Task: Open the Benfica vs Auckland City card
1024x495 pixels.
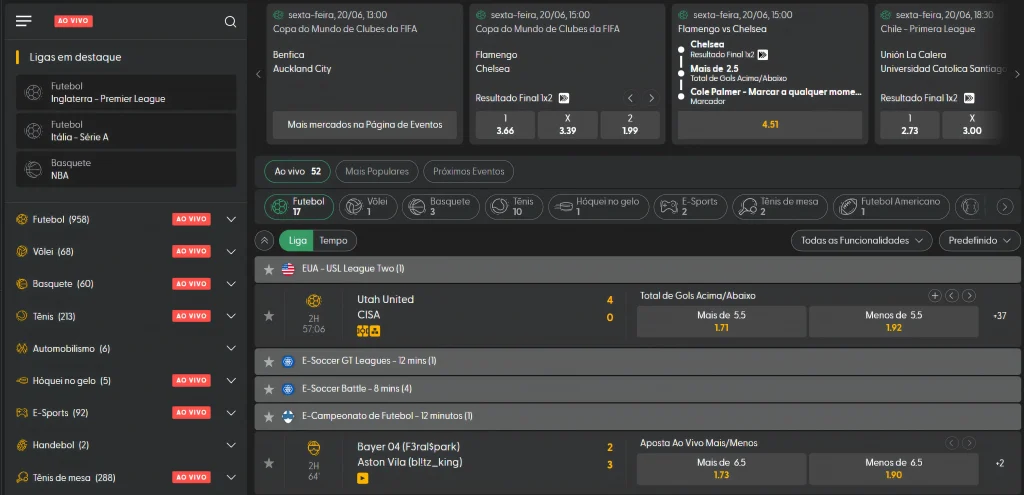Action: [x=364, y=74]
